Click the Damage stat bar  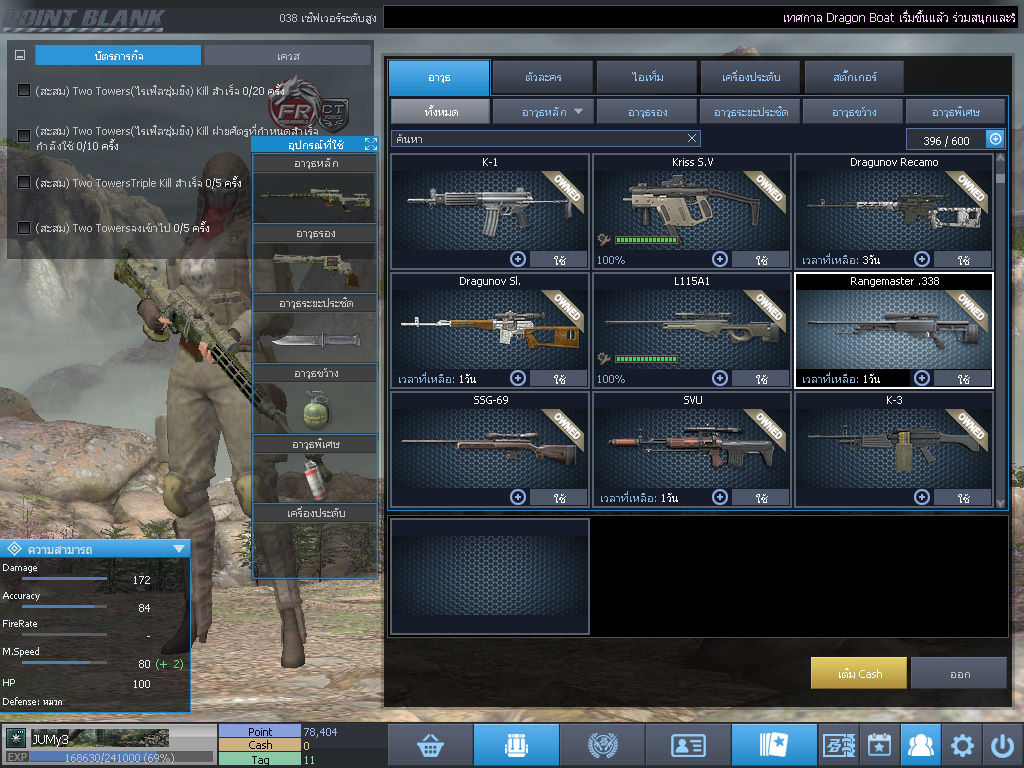coord(65,579)
